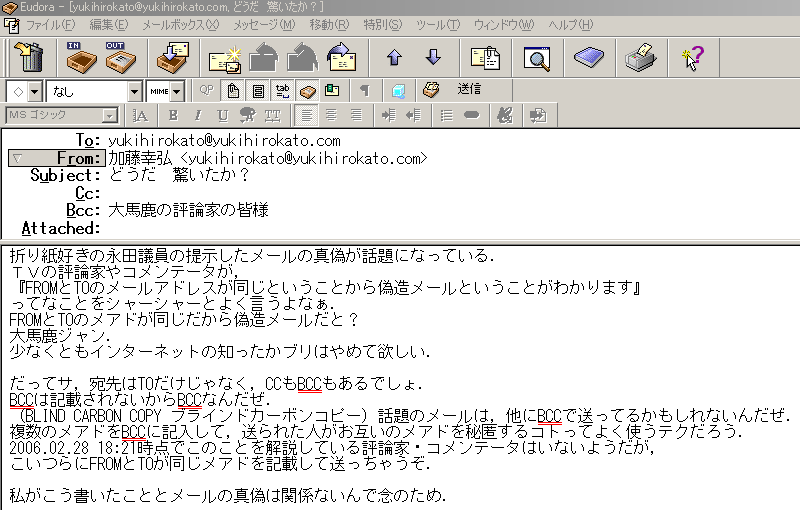This screenshot has width=800, height=510.
Task: Open the メッセージ(M) menu
Action: point(263,24)
